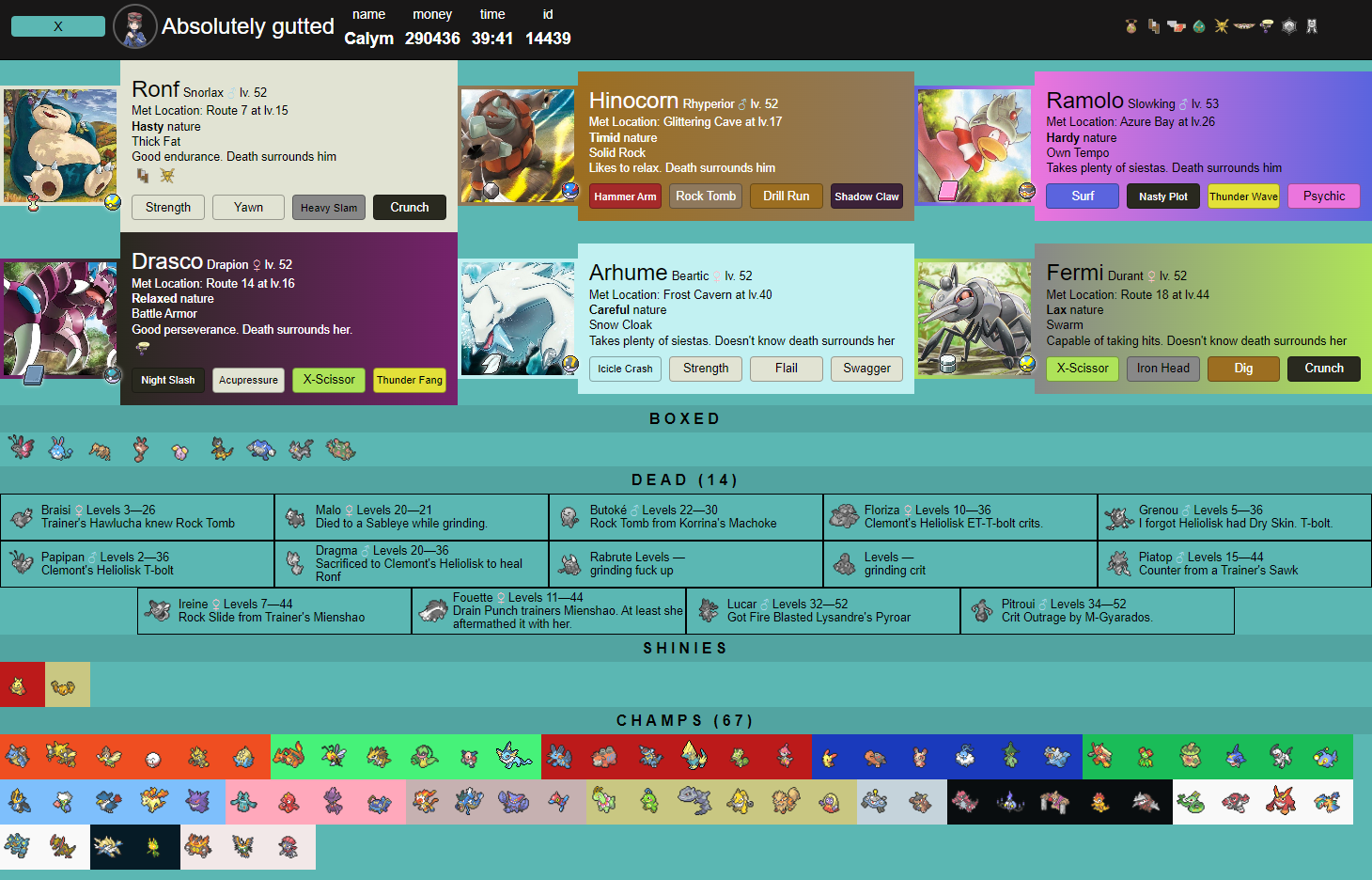
Task: Click Ramolo's Psychic move
Action: (1324, 196)
